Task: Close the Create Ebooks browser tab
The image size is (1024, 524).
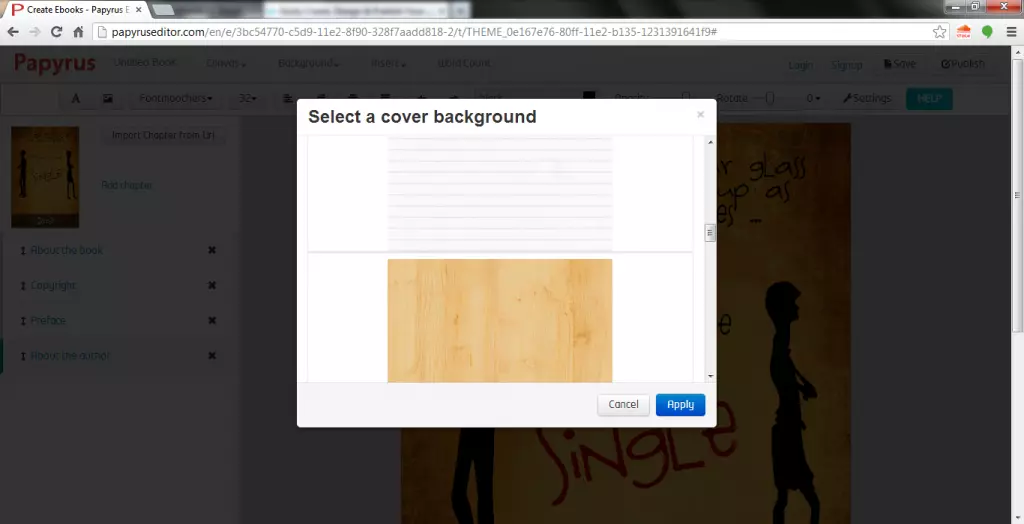Action: [x=138, y=10]
